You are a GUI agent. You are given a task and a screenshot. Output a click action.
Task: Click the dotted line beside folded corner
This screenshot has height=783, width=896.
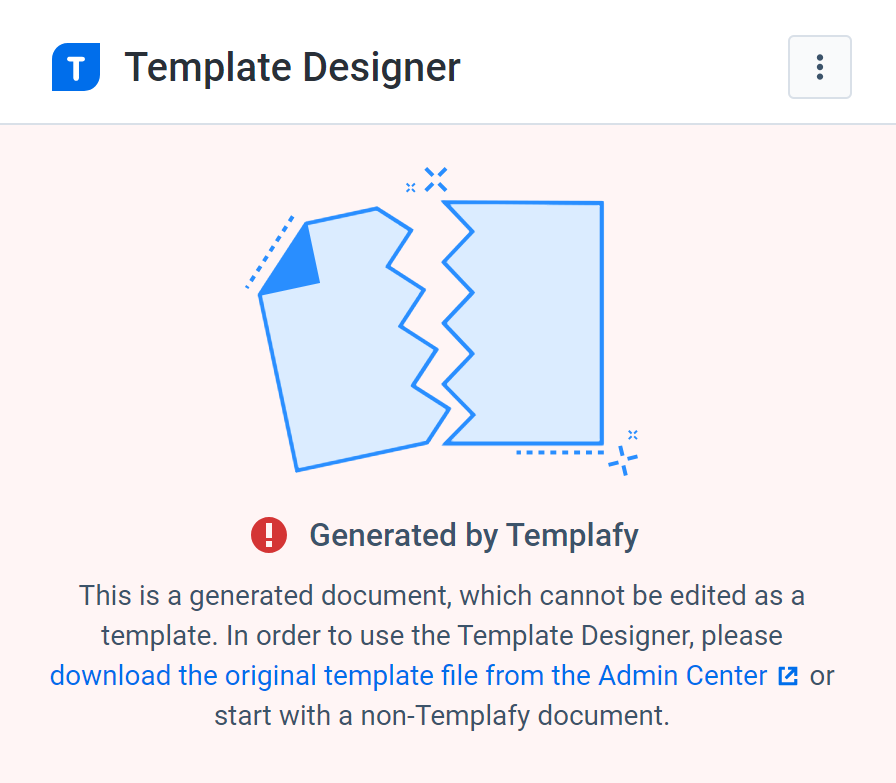pos(270,252)
